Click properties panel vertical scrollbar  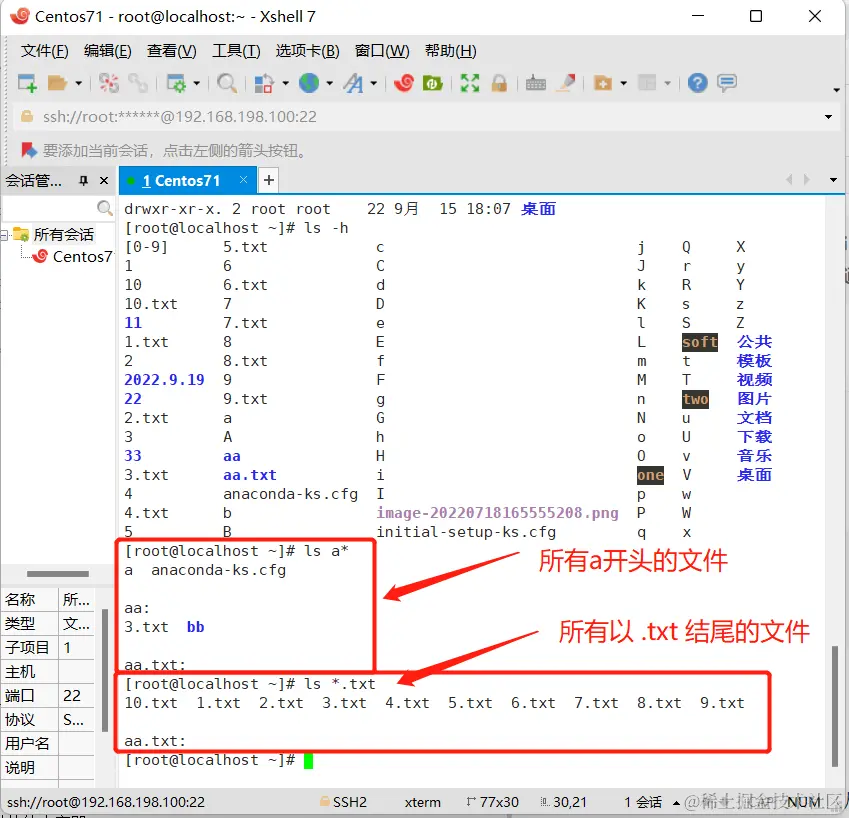pos(105,669)
